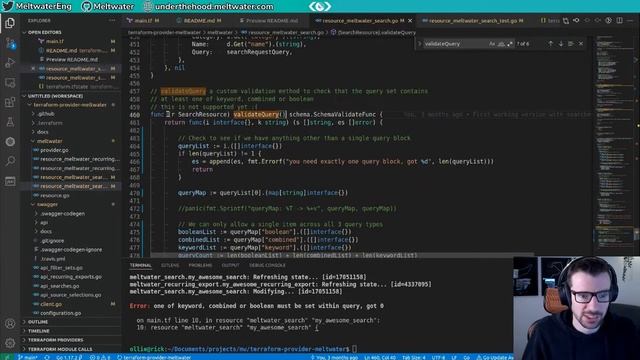Click UTF-8 encoding in status bar
640x360 pixels.
click(438, 357)
